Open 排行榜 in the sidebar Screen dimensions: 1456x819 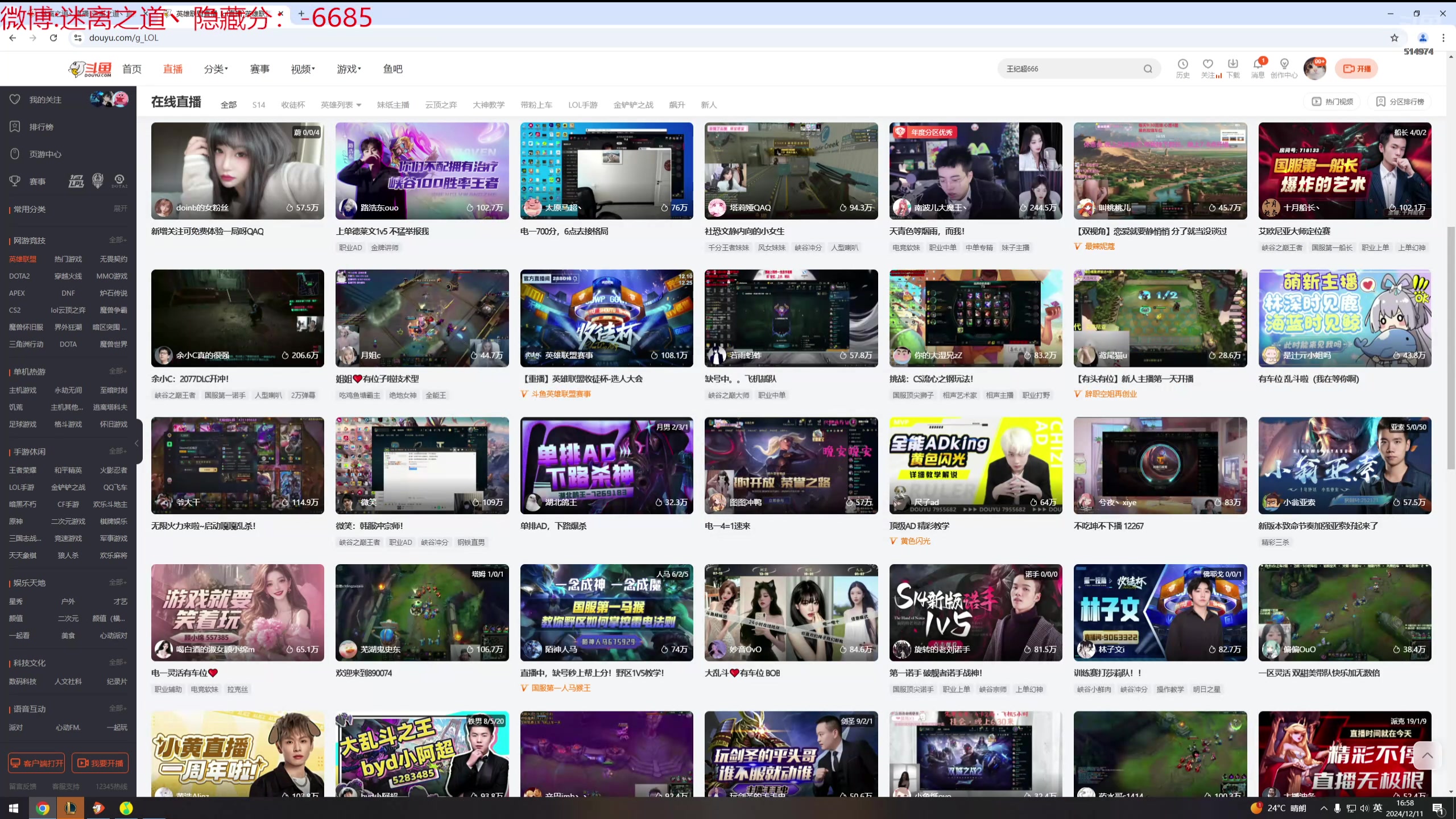(x=41, y=127)
